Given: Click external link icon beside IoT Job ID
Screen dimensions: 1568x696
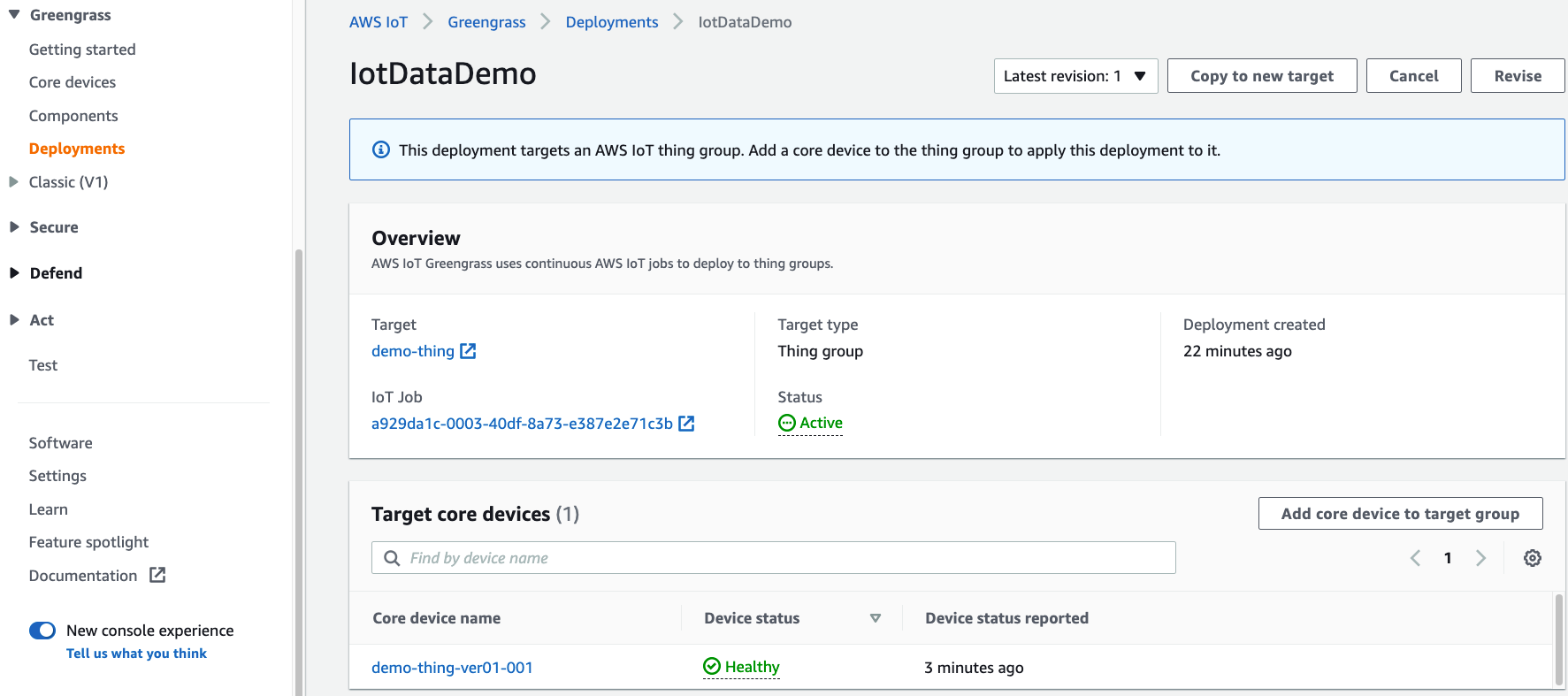Looking at the screenshot, I should click(x=686, y=424).
